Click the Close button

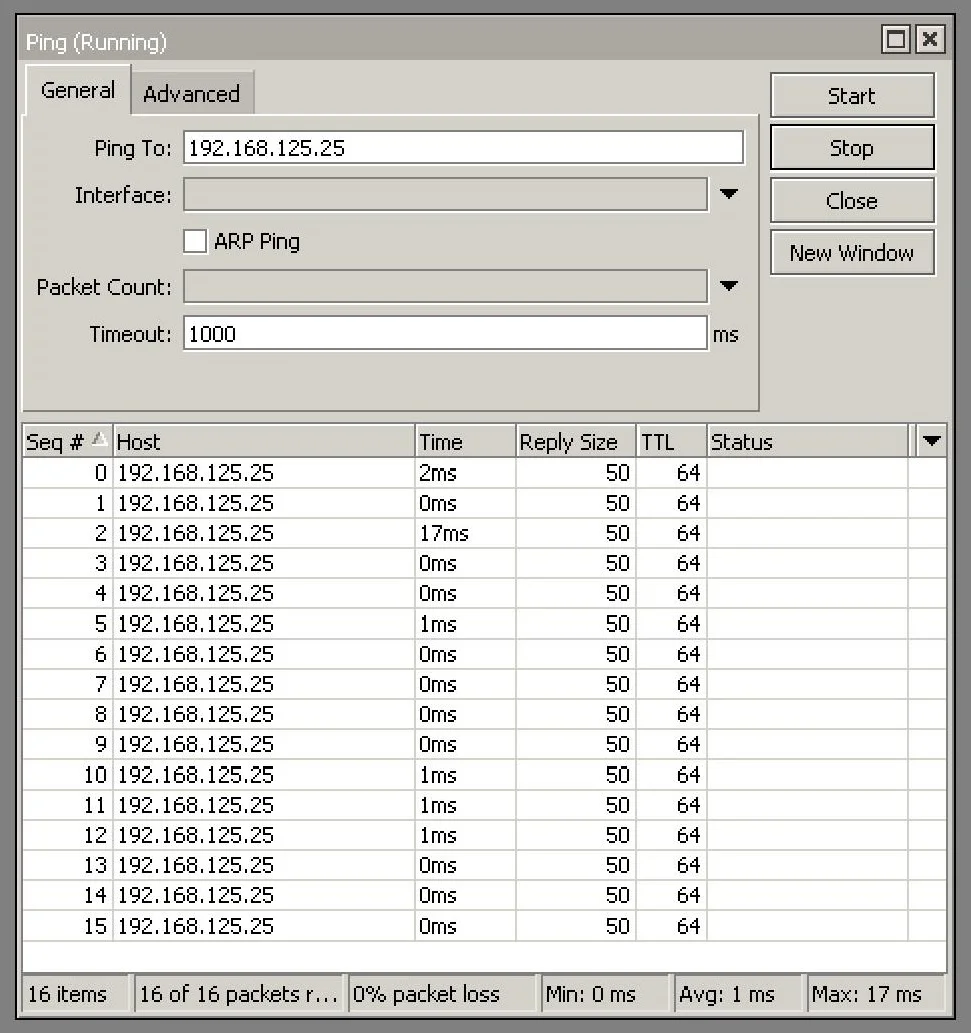click(x=851, y=201)
